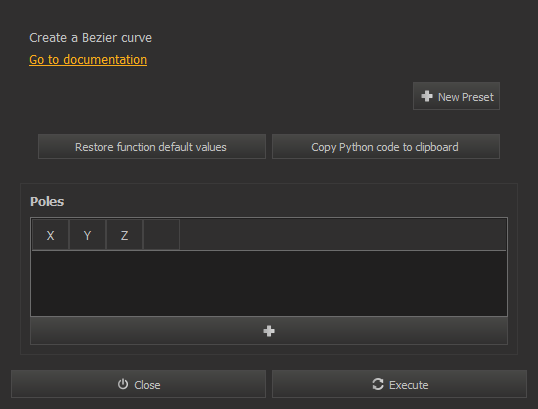Close the Bezier curve dialog
The image size is (538, 409).
point(138,384)
